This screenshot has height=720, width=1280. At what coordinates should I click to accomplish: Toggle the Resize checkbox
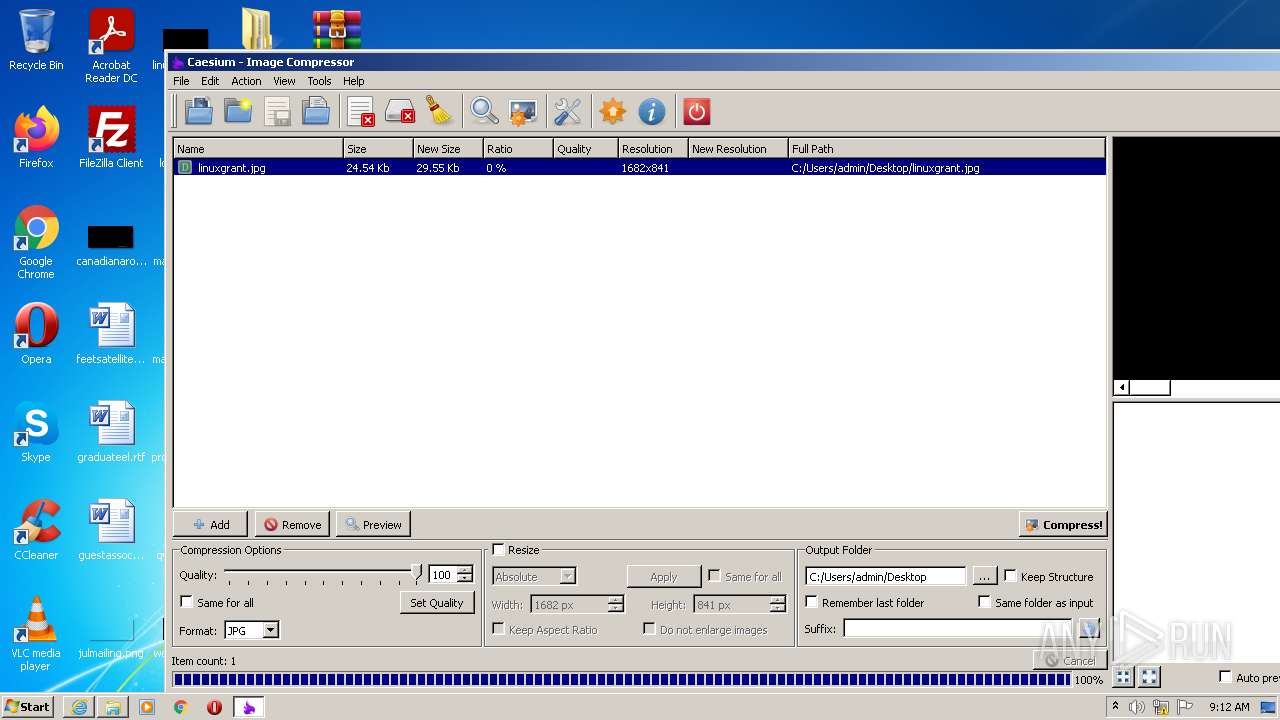click(498, 550)
